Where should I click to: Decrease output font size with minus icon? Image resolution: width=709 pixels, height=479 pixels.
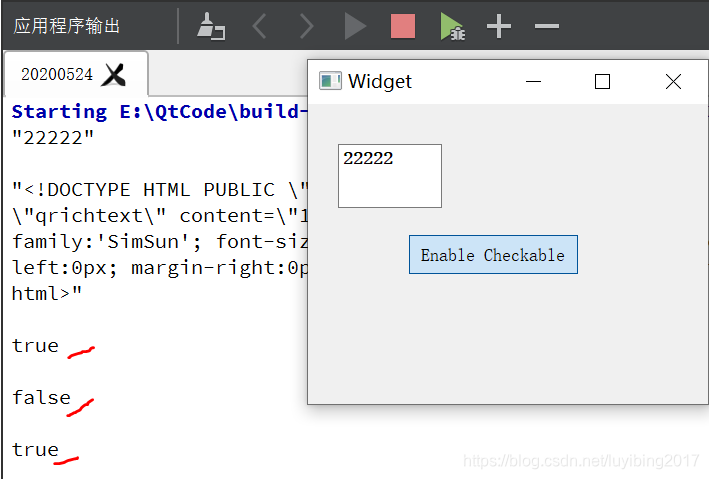(547, 27)
